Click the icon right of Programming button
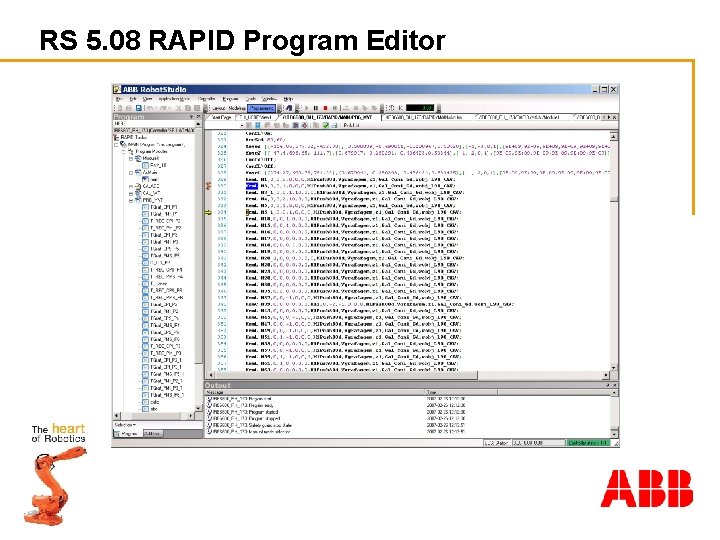This screenshot has height=540, width=720. [x=289, y=108]
